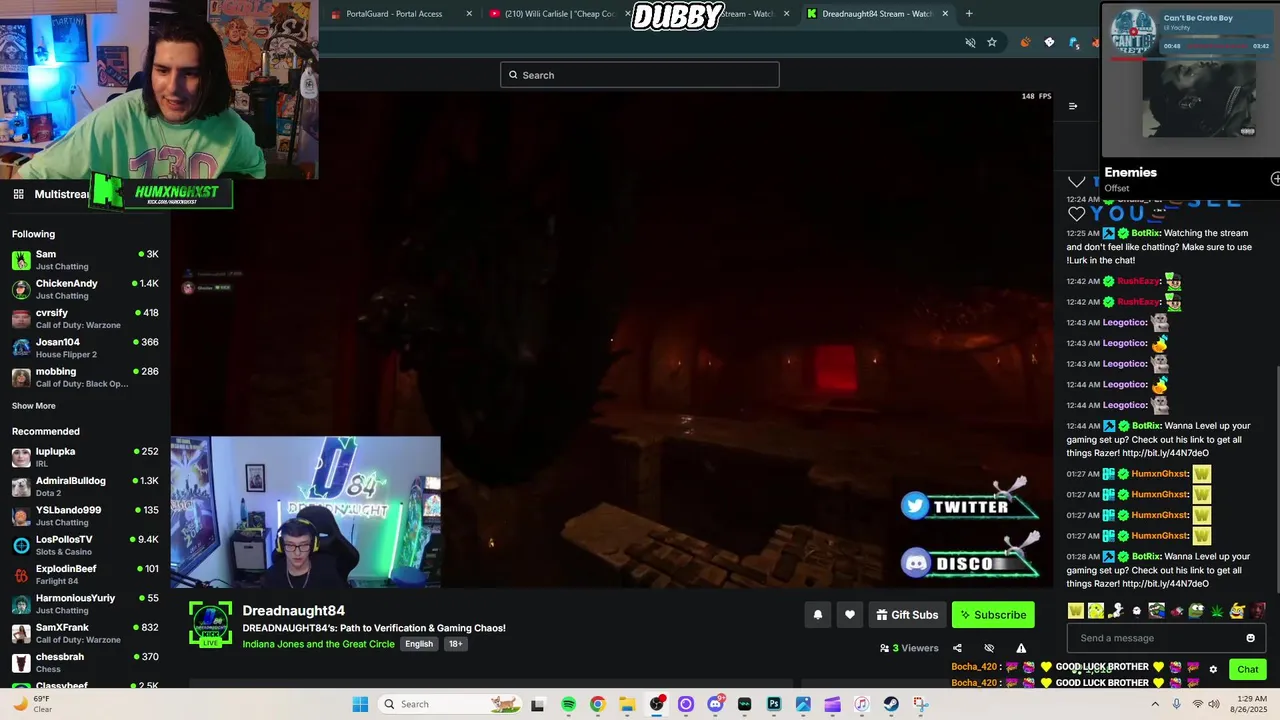Bookmark page with the star icon
1280x720 pixels.
(992, 42)
